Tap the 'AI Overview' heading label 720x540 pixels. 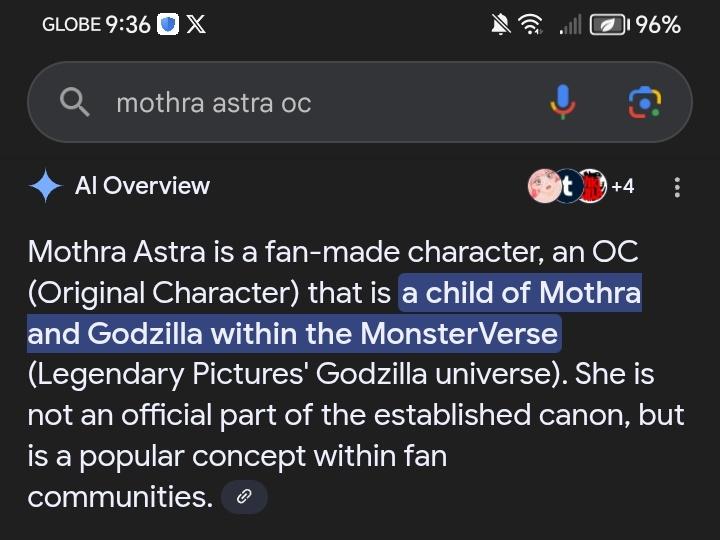[x=142, y=186]
